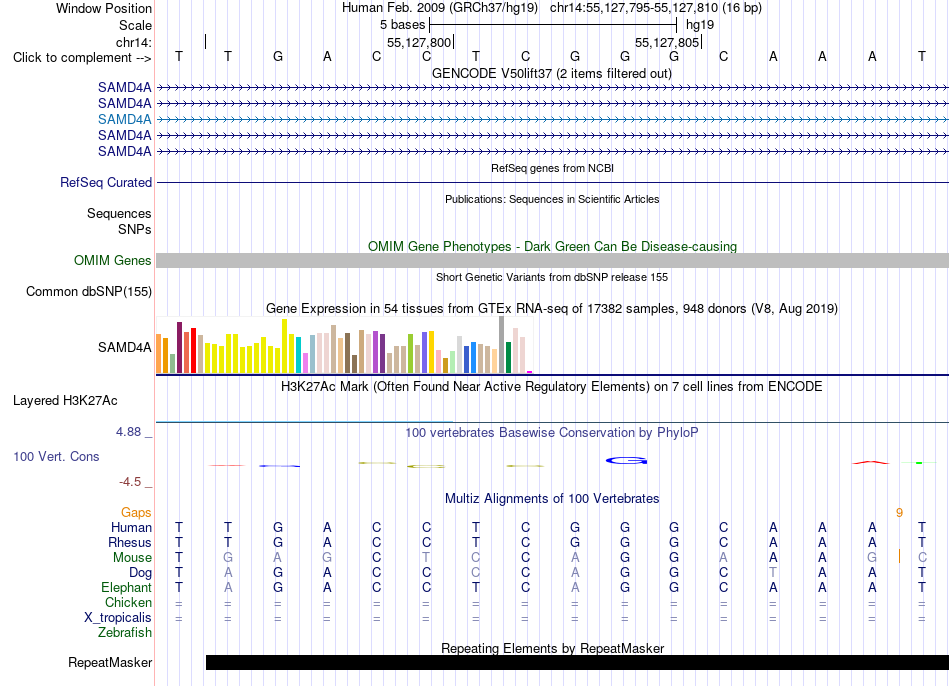Click the Window Position label
Screen dimensions: 950x686
(x=104, y=8)
